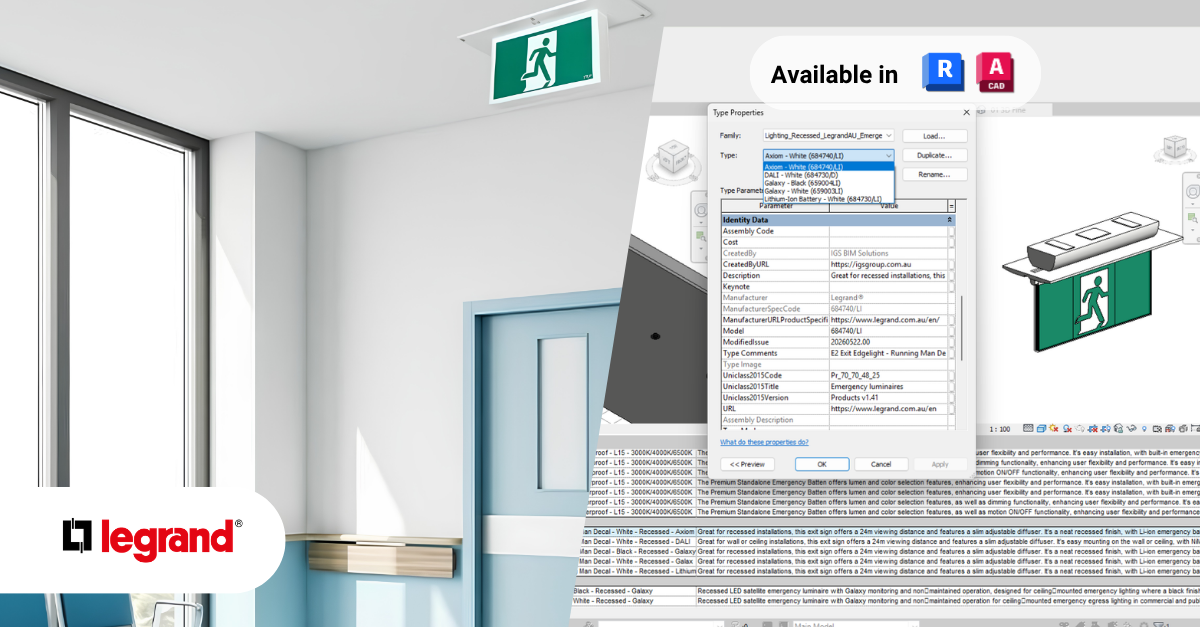The height and width of the screenshot is (627, 1200).
Task: Open the Visual Style view control icon
Action: (x=1041, y=429)
